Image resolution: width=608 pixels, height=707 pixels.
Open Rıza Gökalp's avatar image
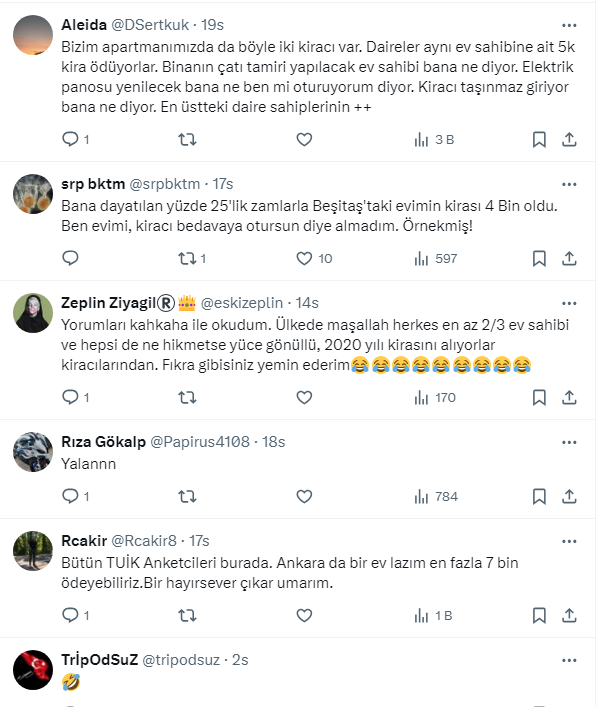tap(33, 451)
